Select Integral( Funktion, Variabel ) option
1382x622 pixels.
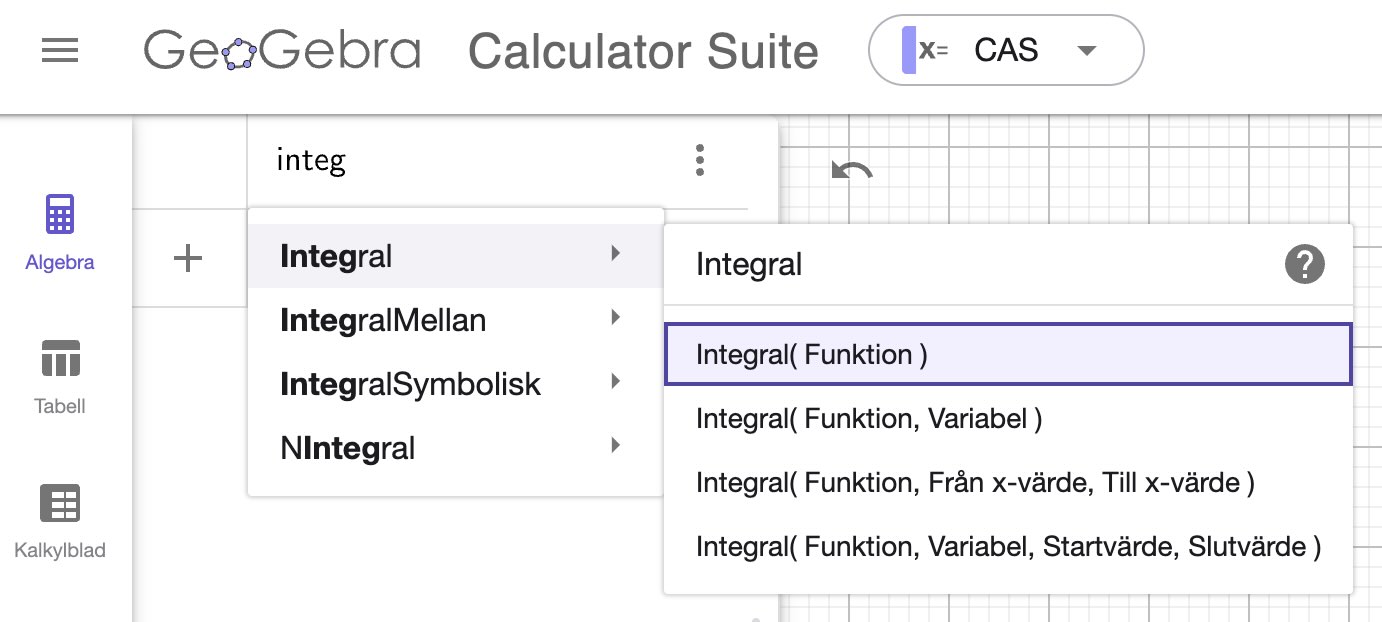(869, 419)
